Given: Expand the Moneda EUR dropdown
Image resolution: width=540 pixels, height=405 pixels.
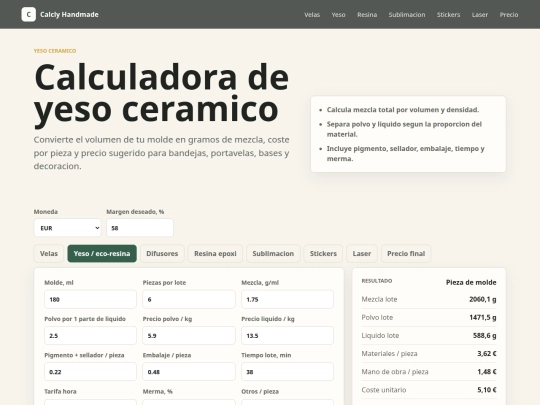Looking at the screenshot, I should click(x=68, y=228).
